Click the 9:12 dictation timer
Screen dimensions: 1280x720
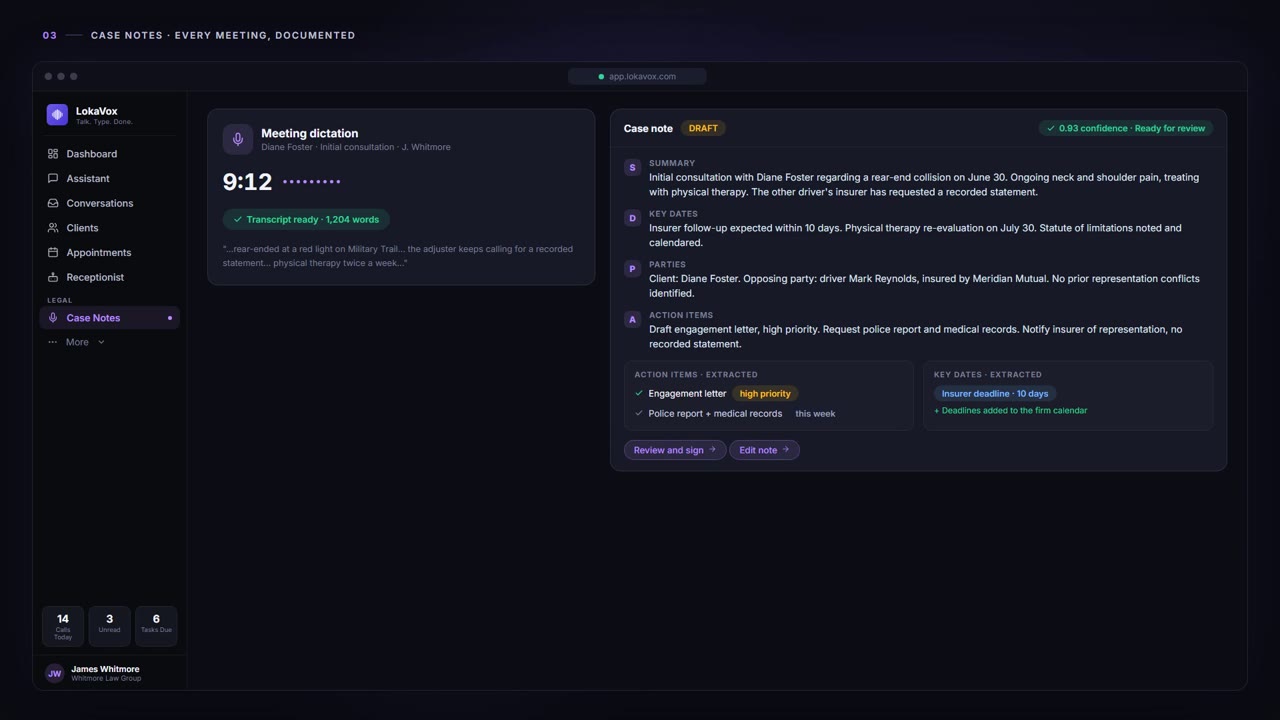(247, 182)
